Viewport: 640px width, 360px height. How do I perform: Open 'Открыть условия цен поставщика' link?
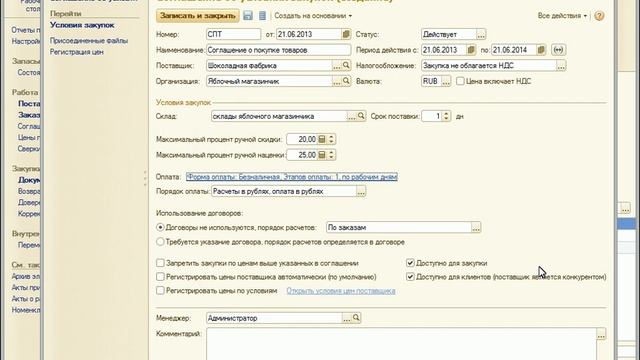click(x=341, y=291)
